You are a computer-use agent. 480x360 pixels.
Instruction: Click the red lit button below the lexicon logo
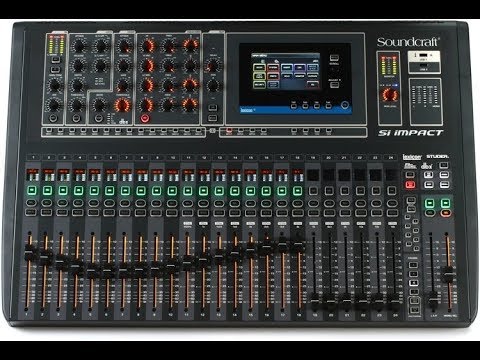(410, 184)
